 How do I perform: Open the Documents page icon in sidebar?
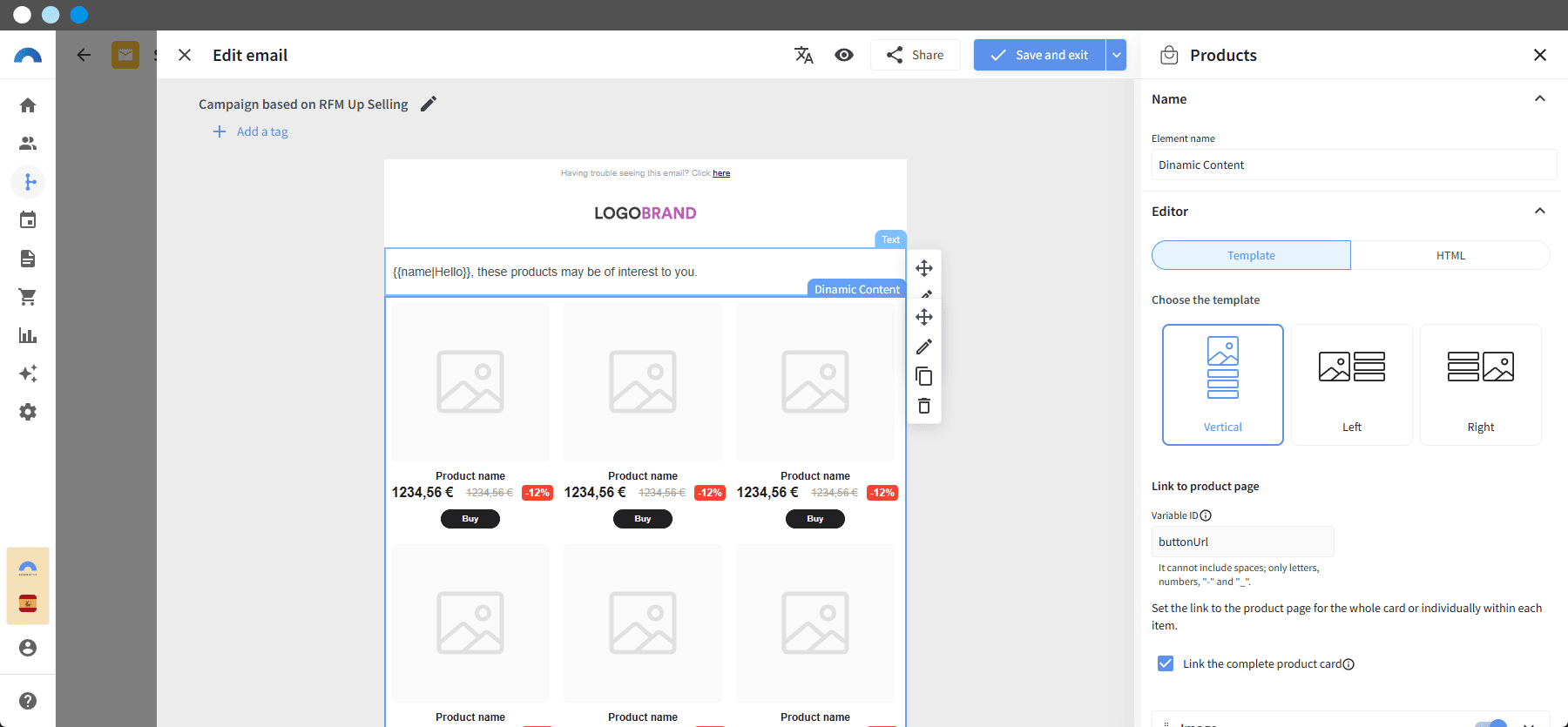tap(28, 259)
